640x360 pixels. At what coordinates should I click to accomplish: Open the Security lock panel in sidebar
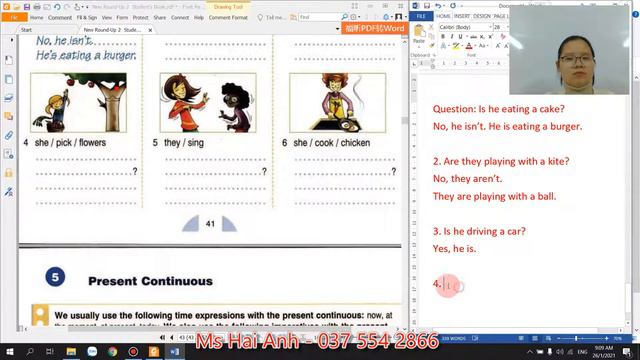[x=9, y=173]
